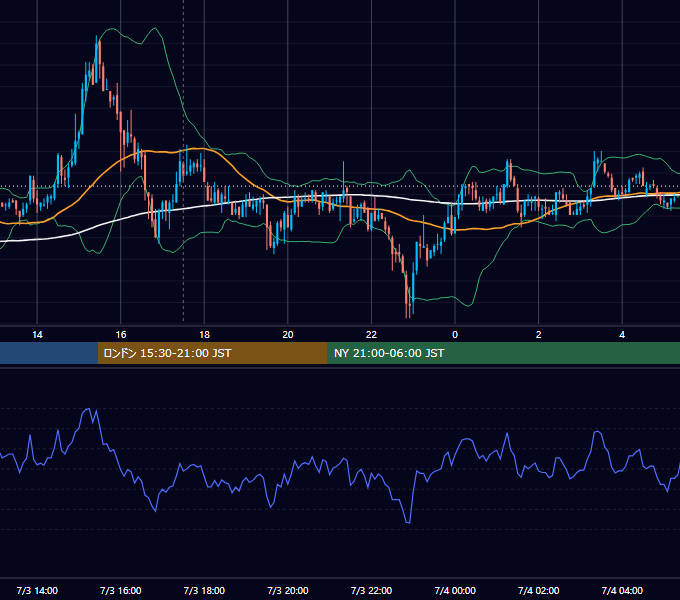Click the time axis label 20
The image size is (680, 600).
(288, 335)
